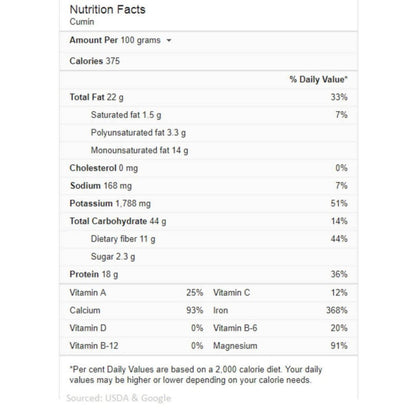Click the Protein 18 g row
Screen dimensions: 416x416
pyautogui.click(x=208, y=274)
